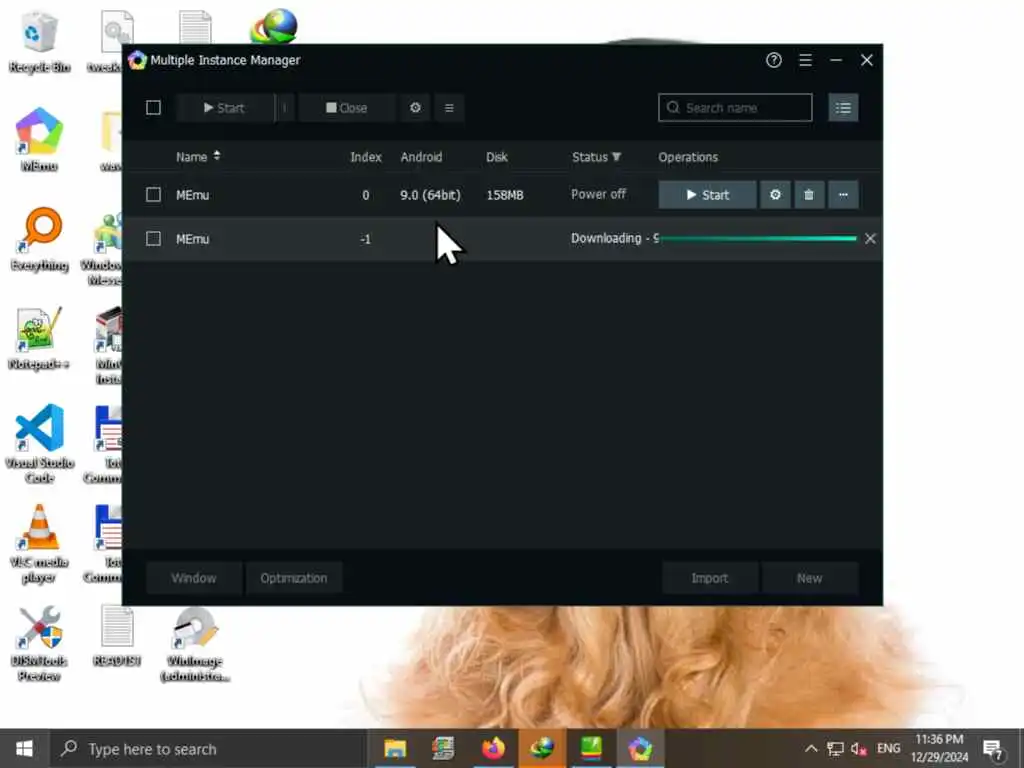This screenshot has width=1024, height=768.
Task: Open ENG language input indicator
Action: pyautogui.click(x=888, y=748)
